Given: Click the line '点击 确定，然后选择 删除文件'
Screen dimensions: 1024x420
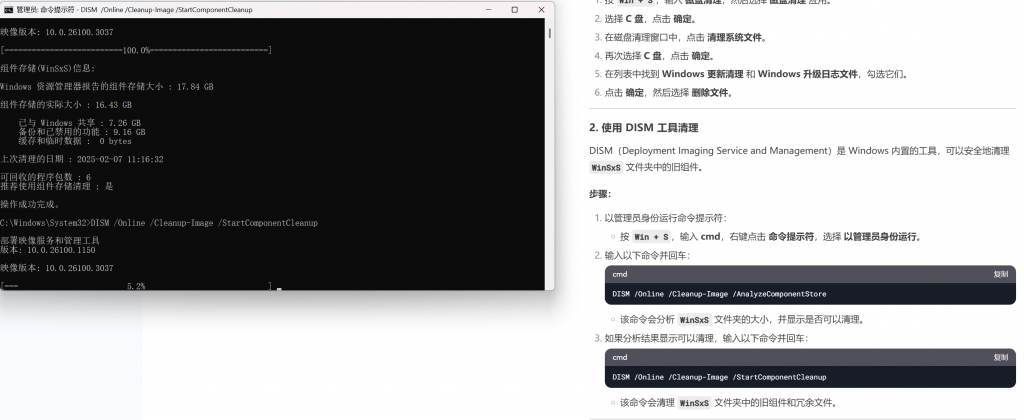Looking at the screenshot, I should [668, 93].
